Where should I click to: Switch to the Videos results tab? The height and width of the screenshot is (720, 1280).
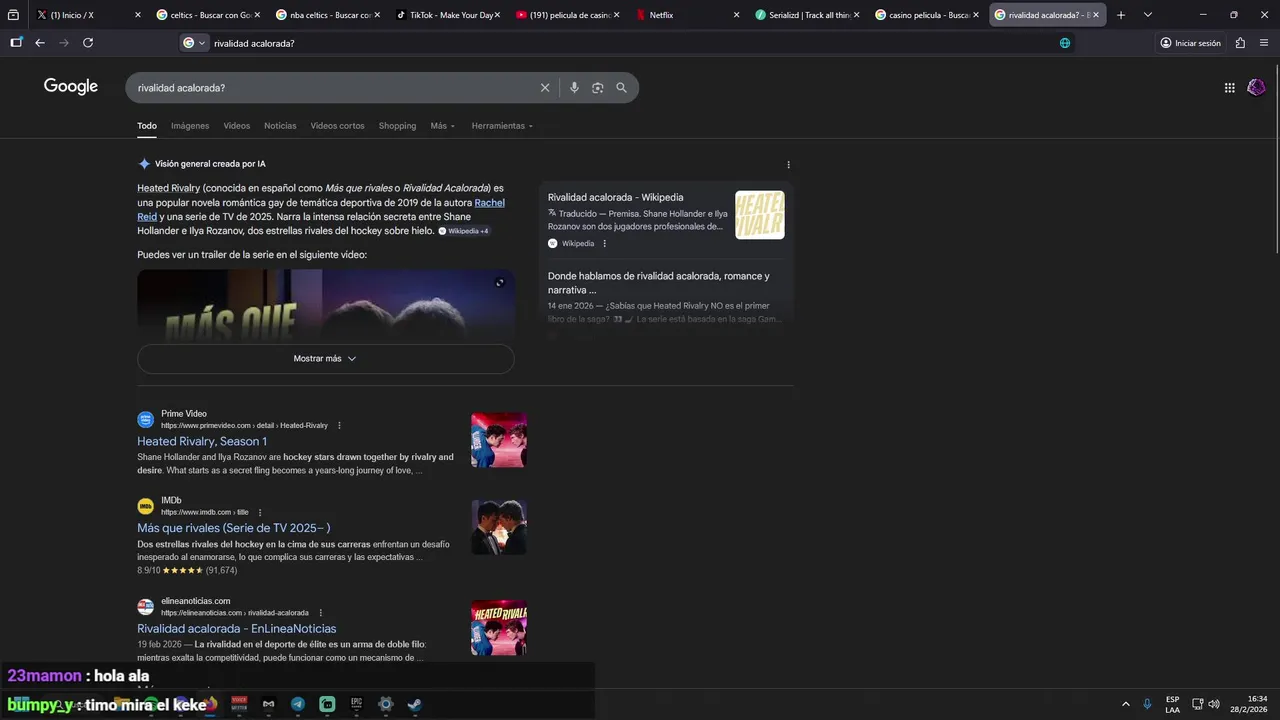[237, 126]
